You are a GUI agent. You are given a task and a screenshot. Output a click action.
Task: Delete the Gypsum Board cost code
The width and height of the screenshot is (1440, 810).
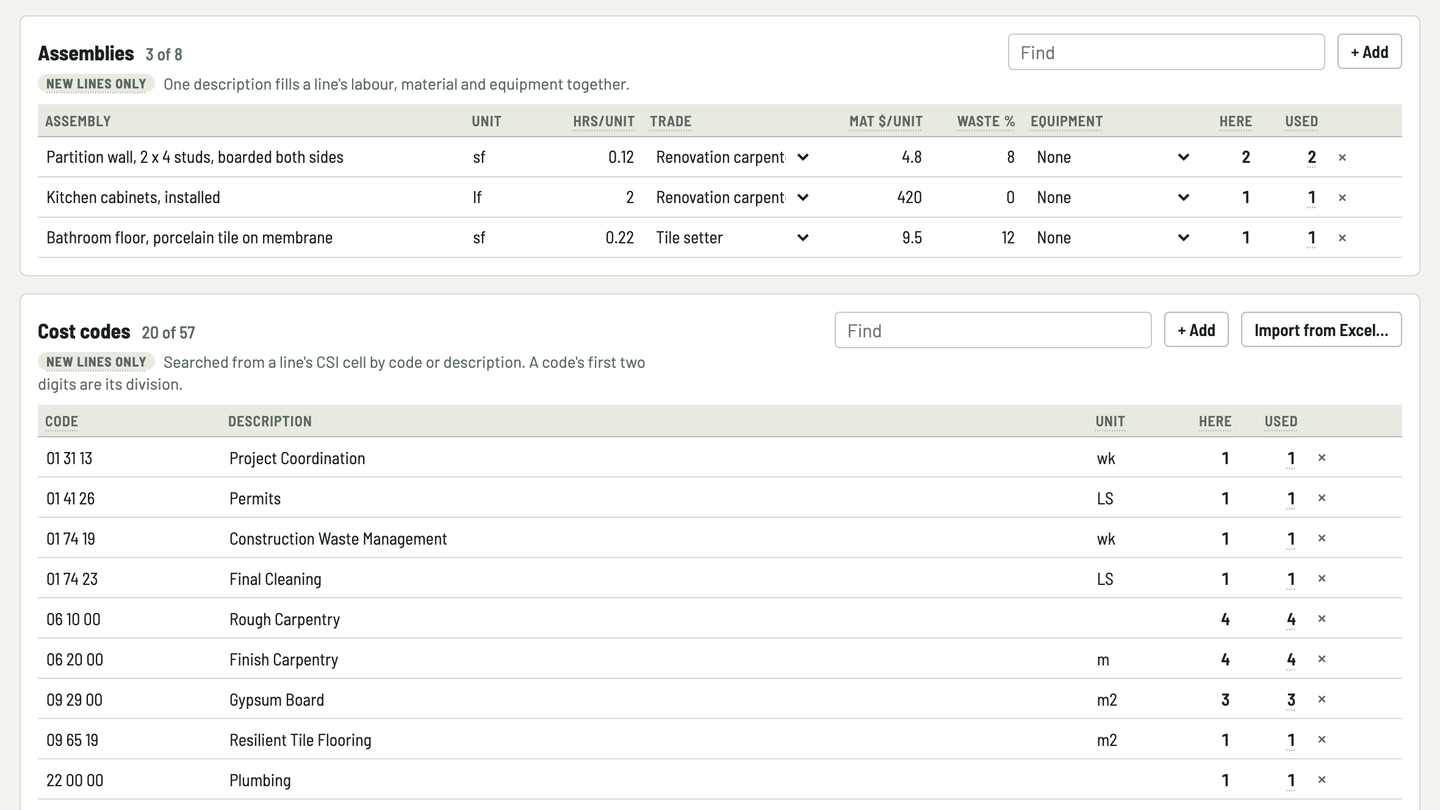(1321, 699)
